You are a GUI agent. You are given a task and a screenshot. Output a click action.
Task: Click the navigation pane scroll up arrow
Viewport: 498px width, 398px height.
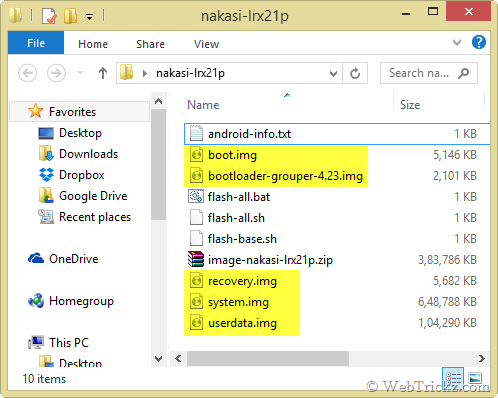159,101
